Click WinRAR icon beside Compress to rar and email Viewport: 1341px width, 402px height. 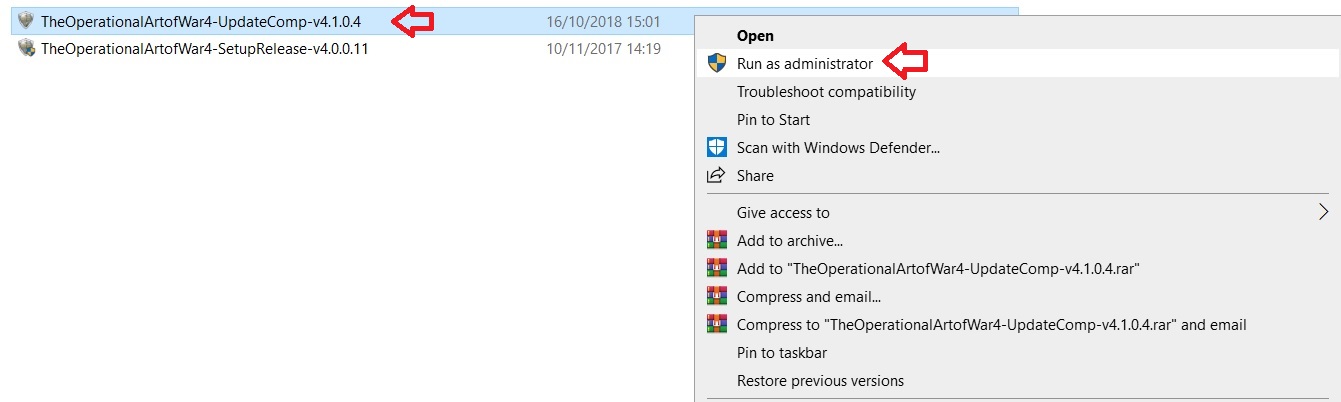pos(716,324)
